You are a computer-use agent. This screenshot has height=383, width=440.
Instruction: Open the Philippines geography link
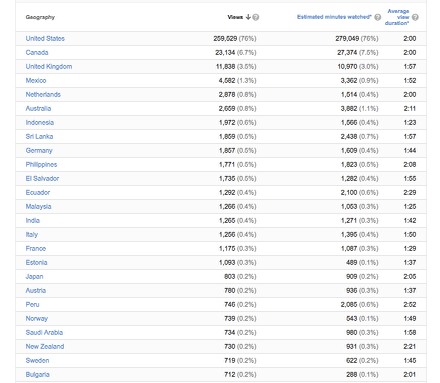(41, 164)
